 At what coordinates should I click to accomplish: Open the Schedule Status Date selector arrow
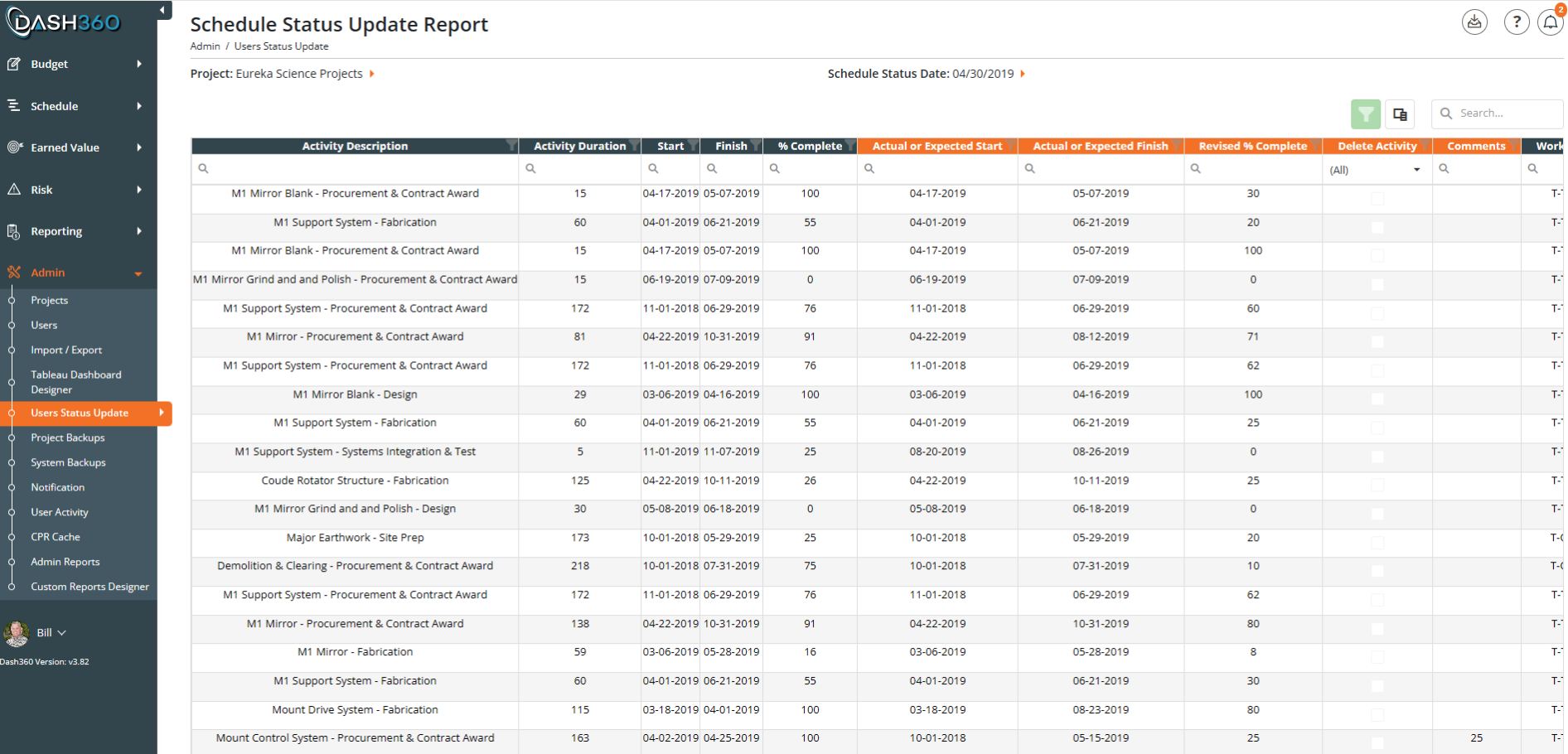point(1023,74)
